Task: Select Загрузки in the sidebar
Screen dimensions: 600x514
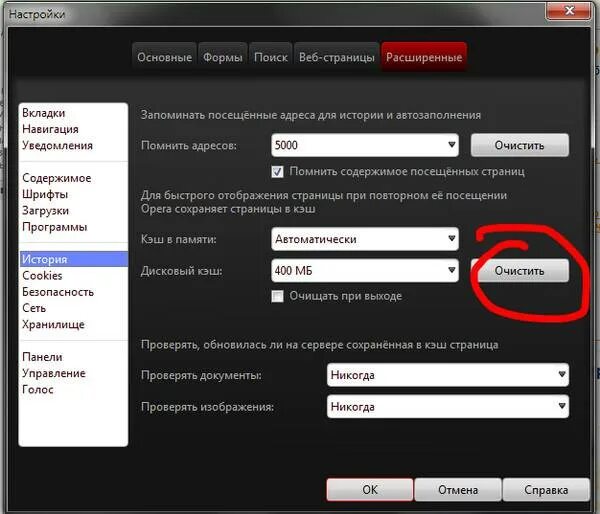Action: [73, 210]
